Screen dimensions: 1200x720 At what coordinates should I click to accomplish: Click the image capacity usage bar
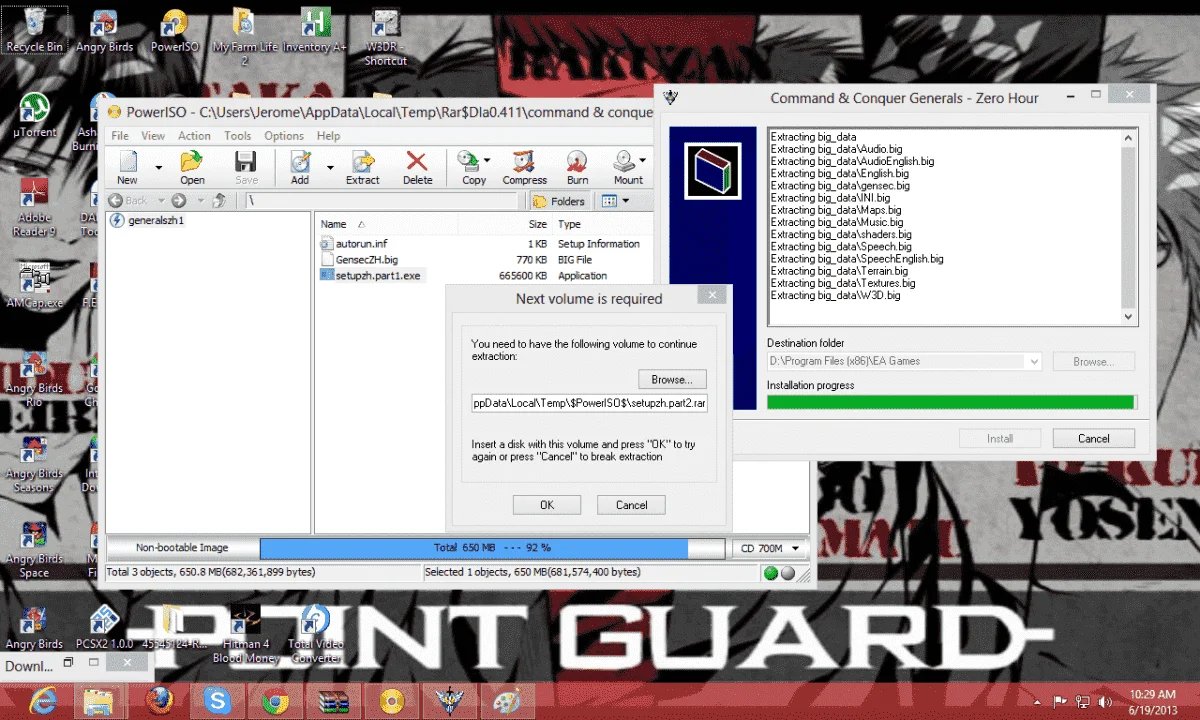coord(492,548)
